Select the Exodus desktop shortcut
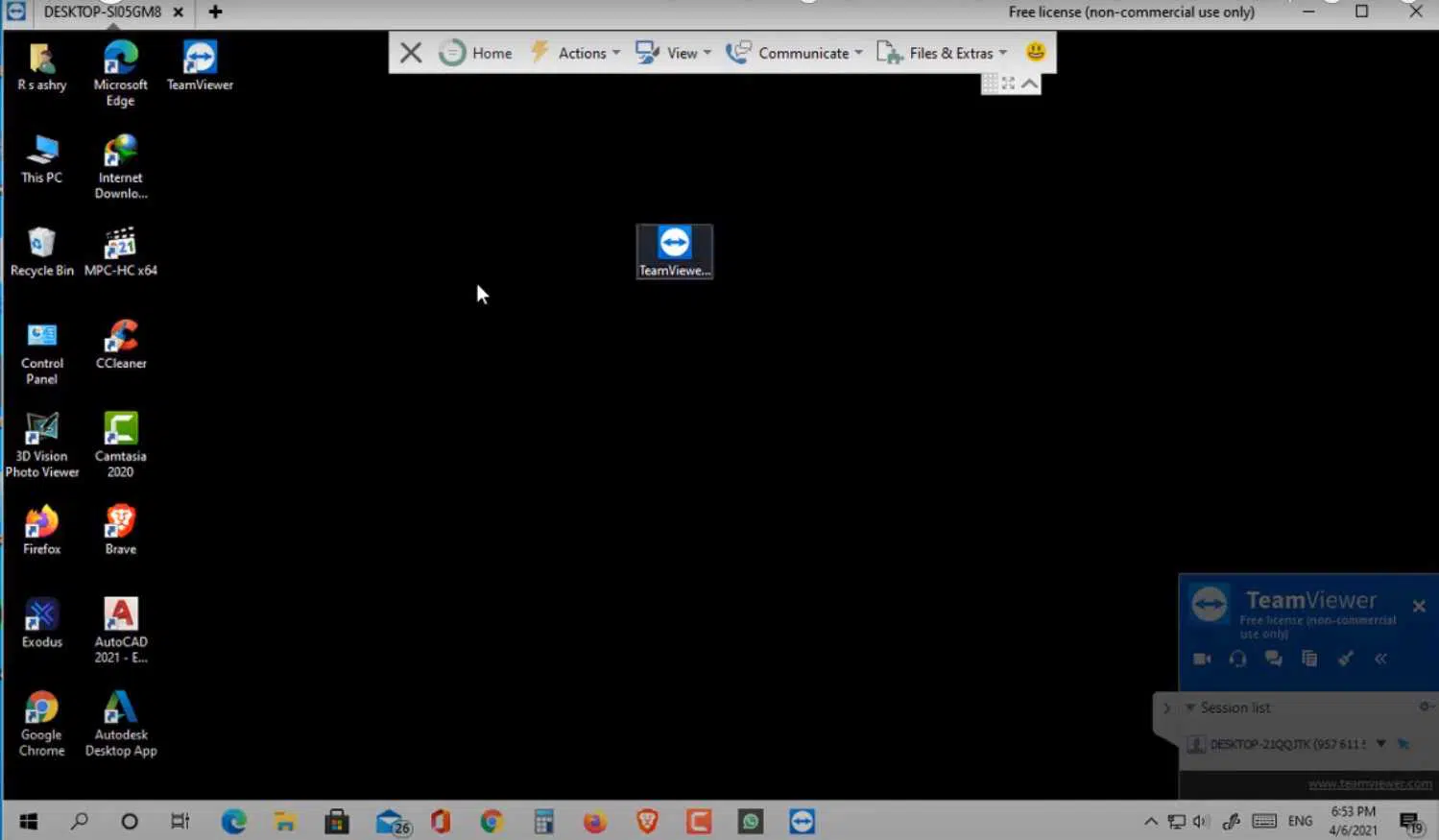The width and height of the screenshot is (1439, 840). 42,624
